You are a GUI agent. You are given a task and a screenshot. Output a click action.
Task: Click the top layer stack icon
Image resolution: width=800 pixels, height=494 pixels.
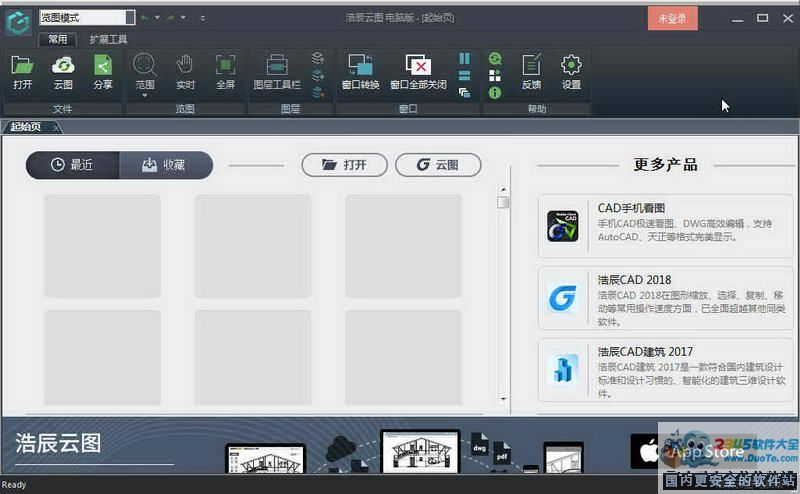[x=318, y=58]
